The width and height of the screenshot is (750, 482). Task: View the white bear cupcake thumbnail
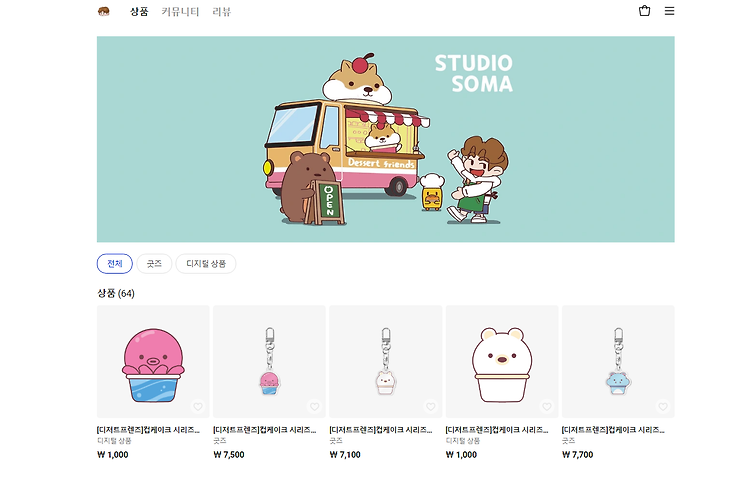pos(502,362)
